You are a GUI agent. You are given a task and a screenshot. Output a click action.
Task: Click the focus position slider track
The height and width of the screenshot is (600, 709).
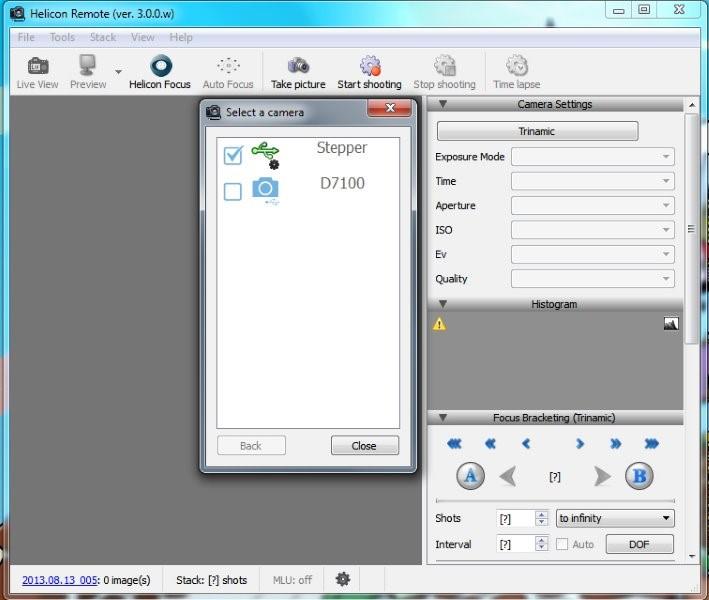555,501
